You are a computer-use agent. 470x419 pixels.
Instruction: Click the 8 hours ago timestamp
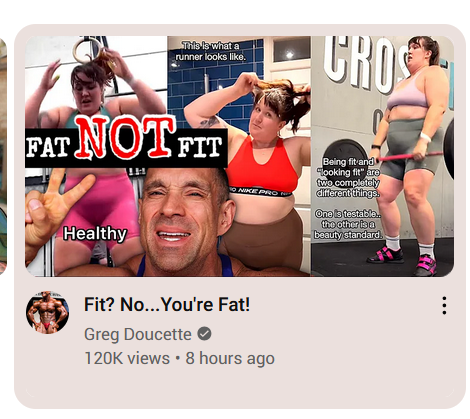(230, 358)
